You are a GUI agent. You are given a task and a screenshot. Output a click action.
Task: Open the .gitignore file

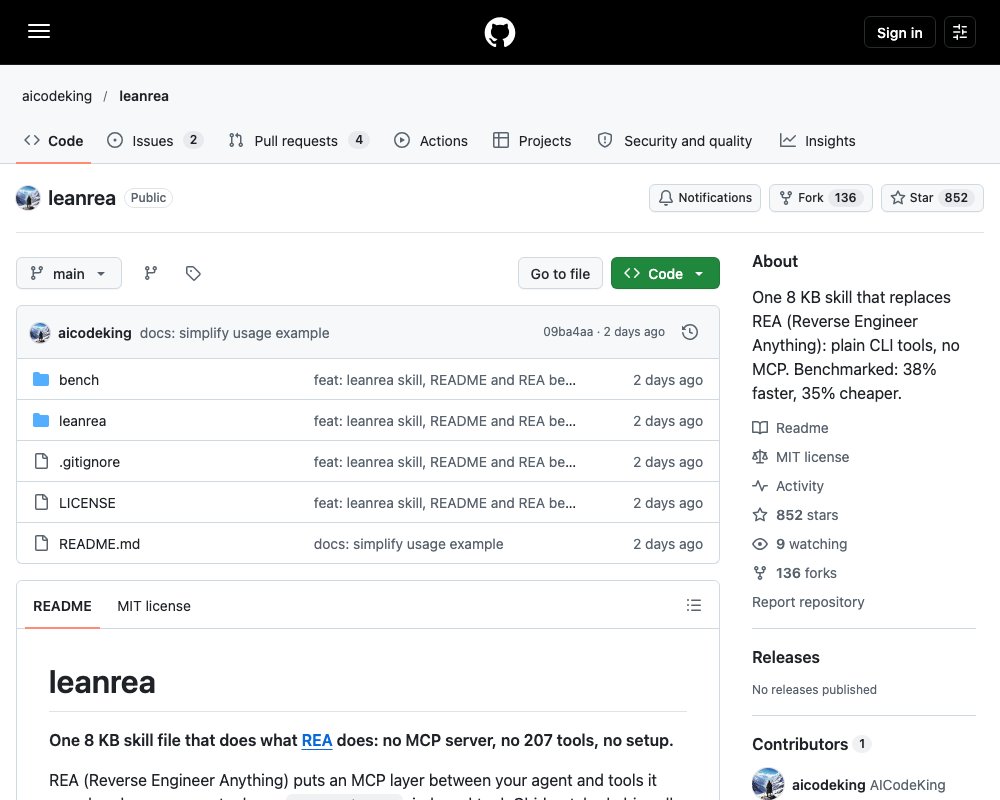[x=89, y=462]
